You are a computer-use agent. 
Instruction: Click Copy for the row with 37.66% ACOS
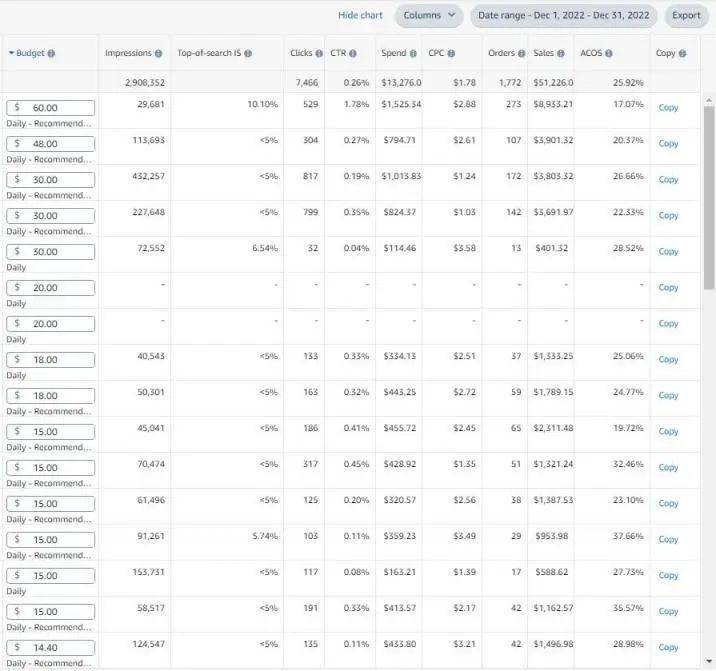pyautogui.click(x=668, y=539)
